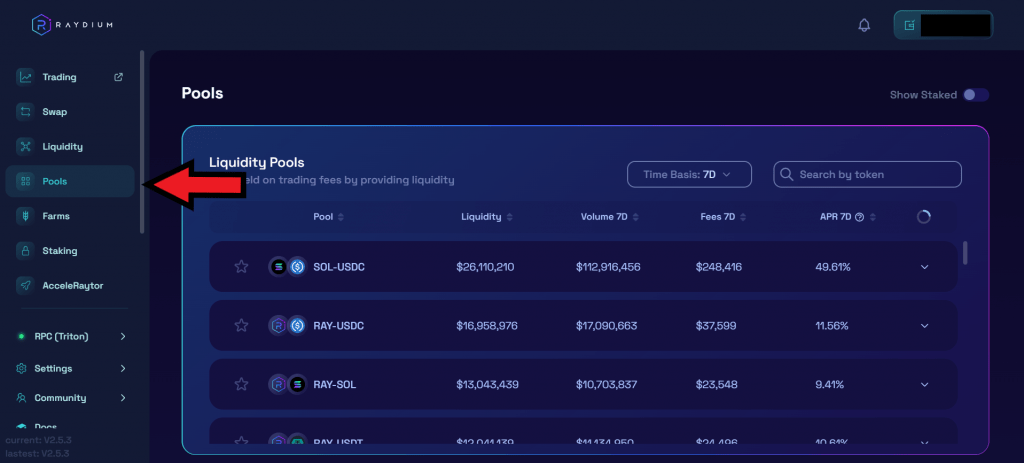Open the Farms menu item

click(56, 216)
